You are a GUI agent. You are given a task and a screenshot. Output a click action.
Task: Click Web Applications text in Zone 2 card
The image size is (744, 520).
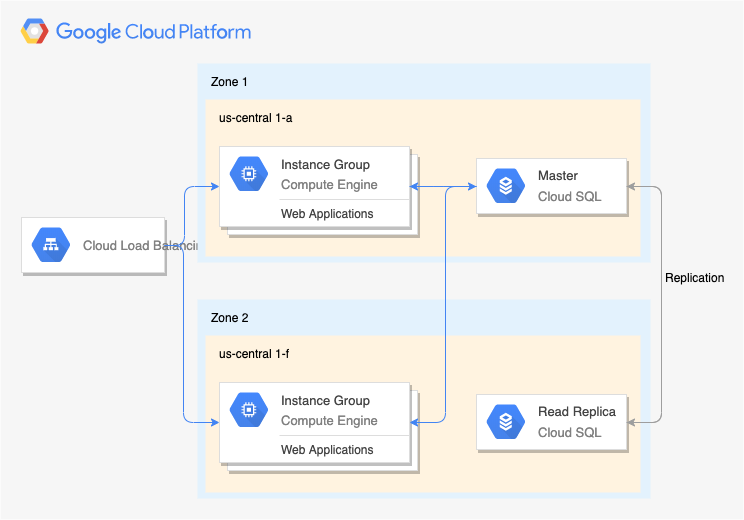(327, 450)
